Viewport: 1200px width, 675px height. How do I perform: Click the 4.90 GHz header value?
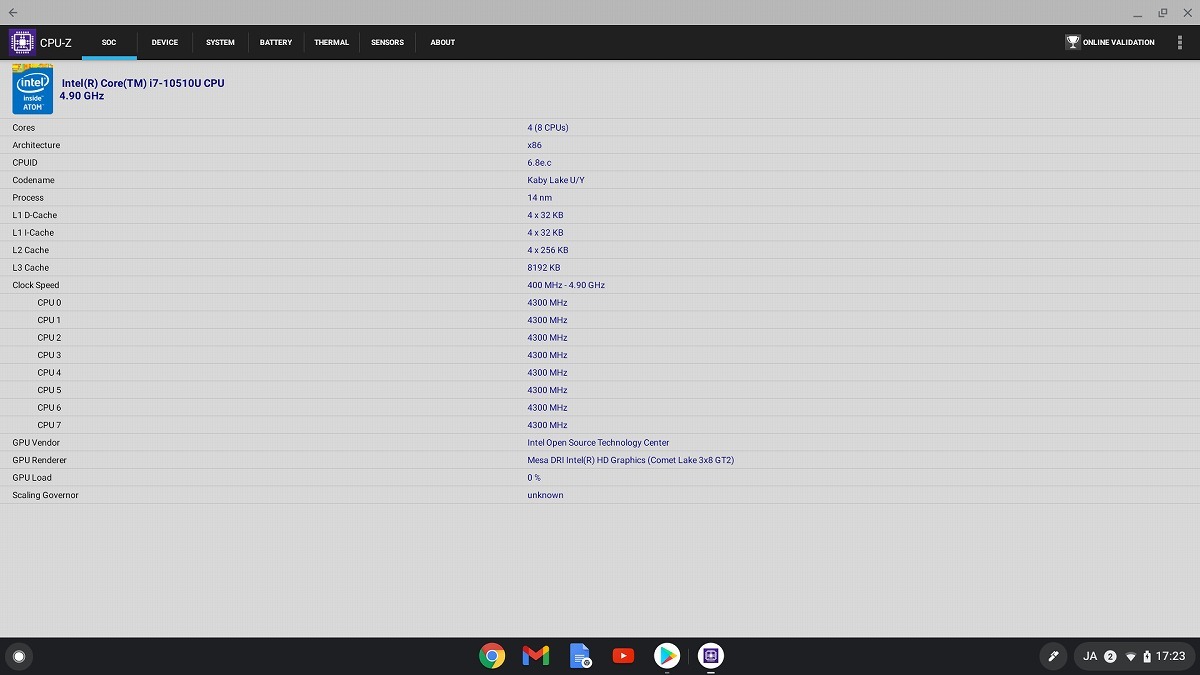click(x=82, y=96)
